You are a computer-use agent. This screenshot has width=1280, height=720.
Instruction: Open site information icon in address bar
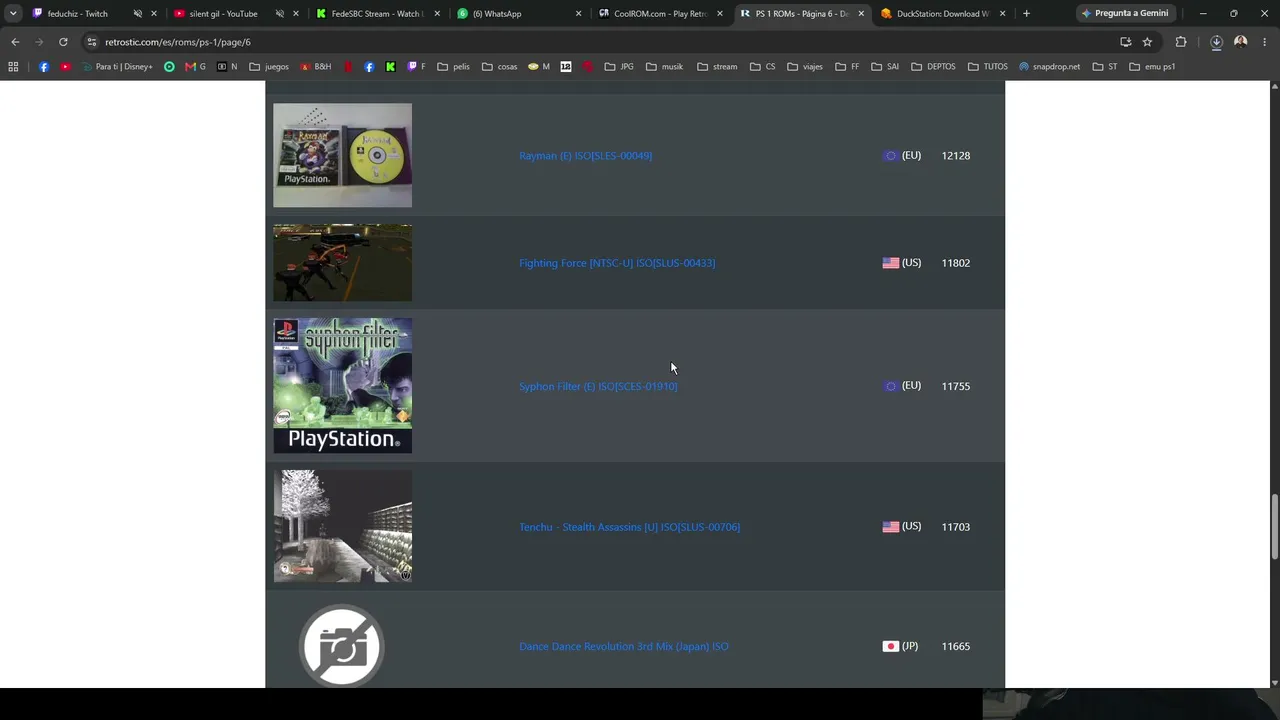tap(92, 42)
